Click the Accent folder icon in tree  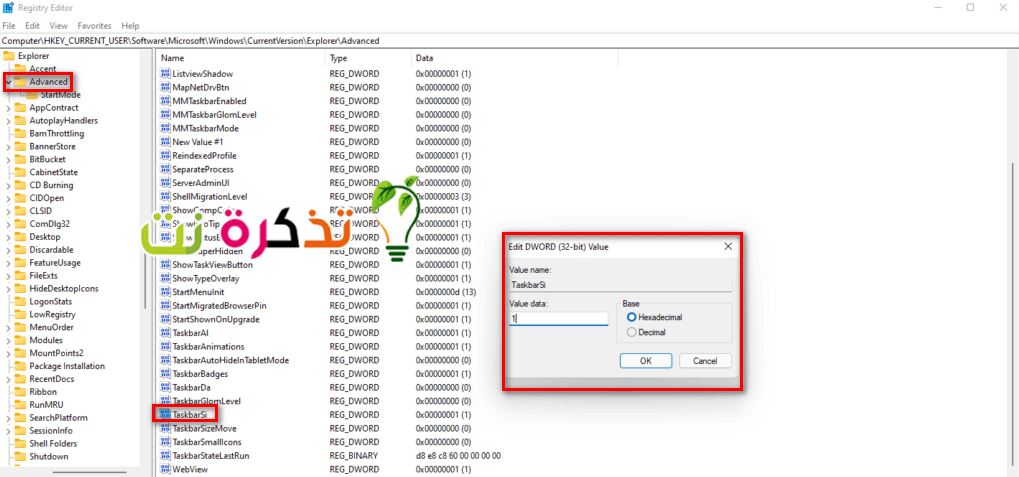pos(19,68)
